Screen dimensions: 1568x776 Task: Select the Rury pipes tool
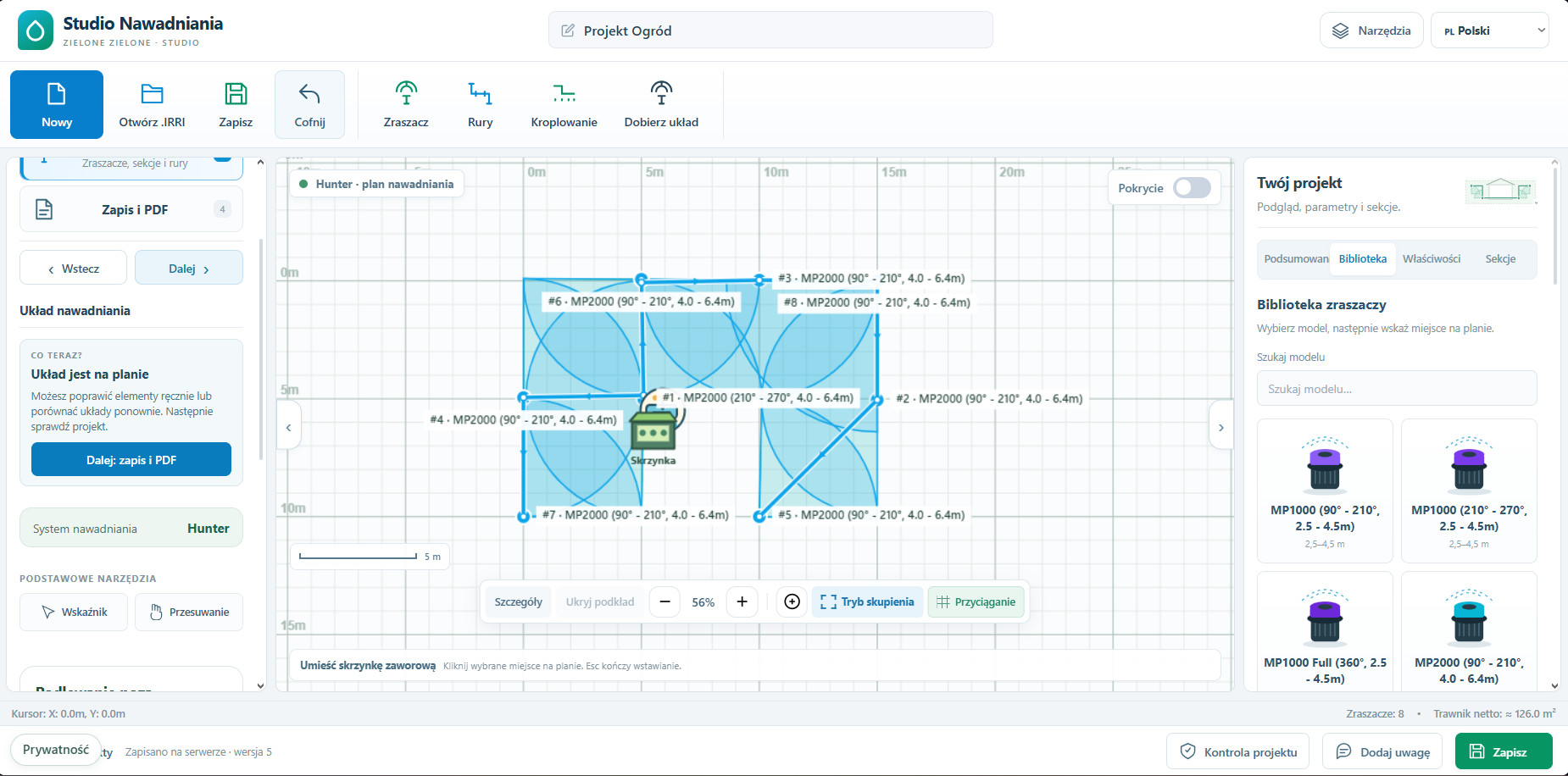(480, 104)
